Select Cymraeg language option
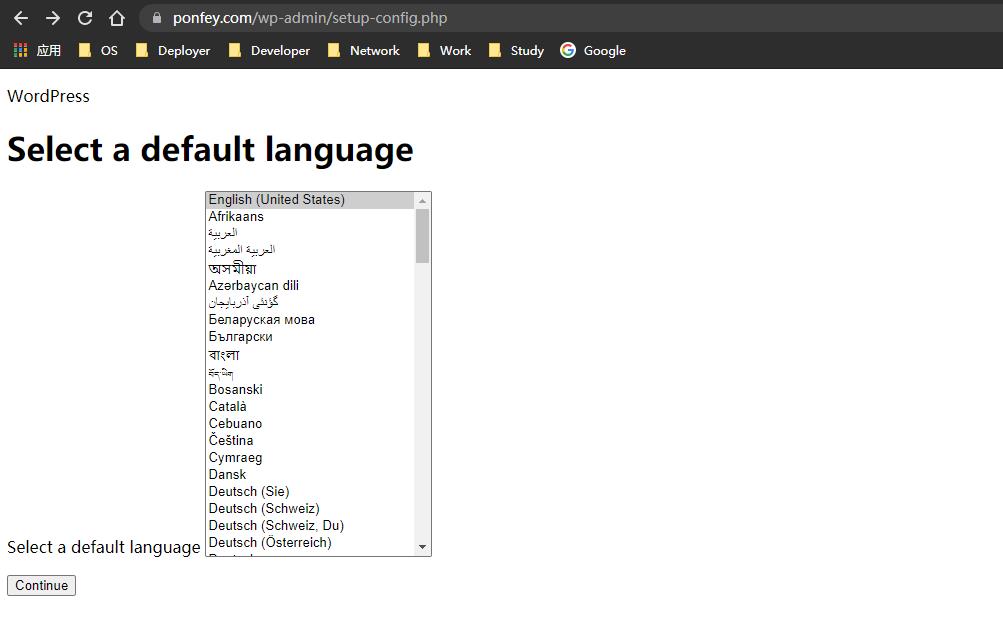Image resolution: width=1003 pixels, height=620 pixels. 310,457
